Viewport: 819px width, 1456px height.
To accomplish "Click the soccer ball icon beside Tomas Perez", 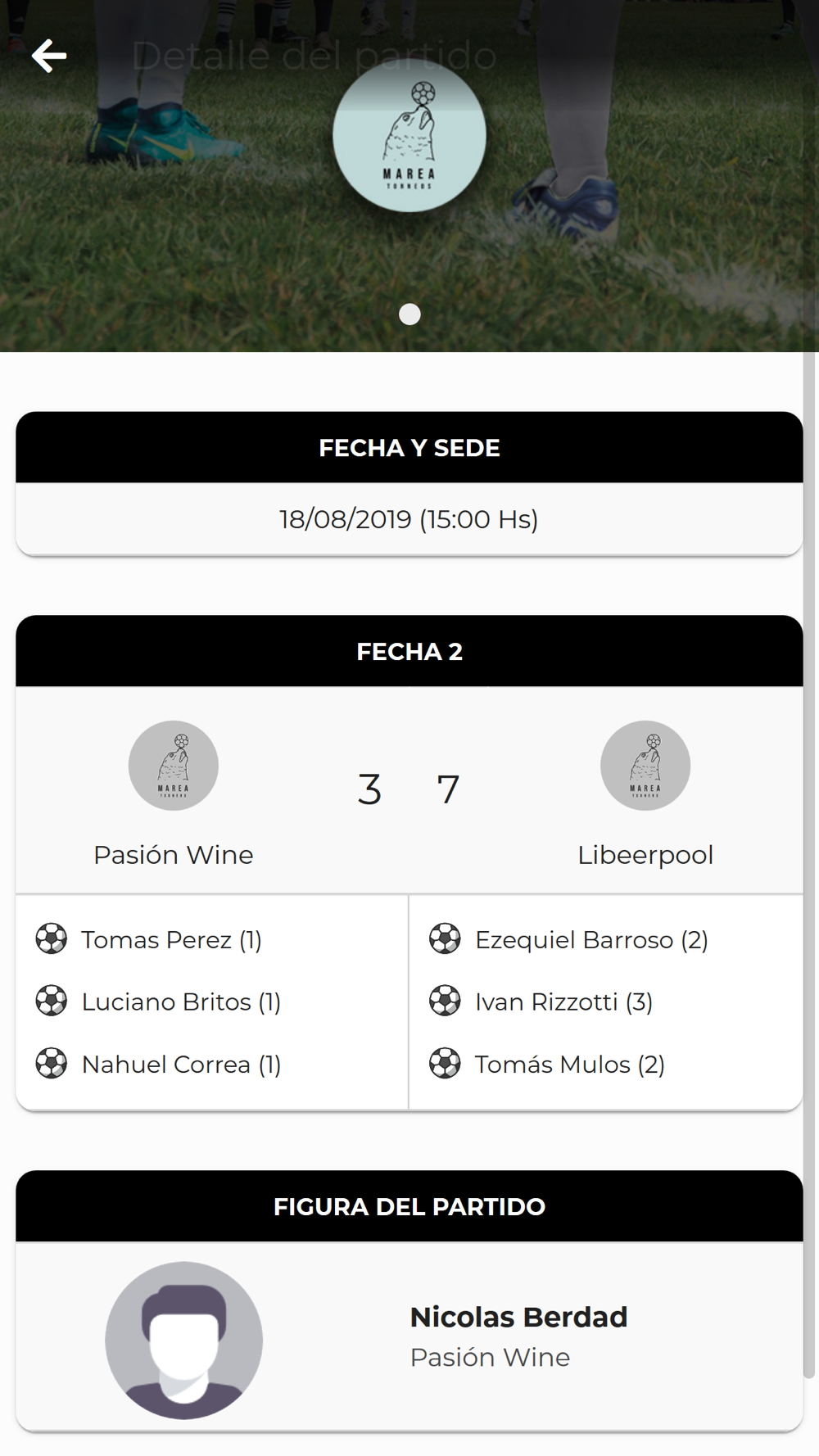I will click(52, 939).
